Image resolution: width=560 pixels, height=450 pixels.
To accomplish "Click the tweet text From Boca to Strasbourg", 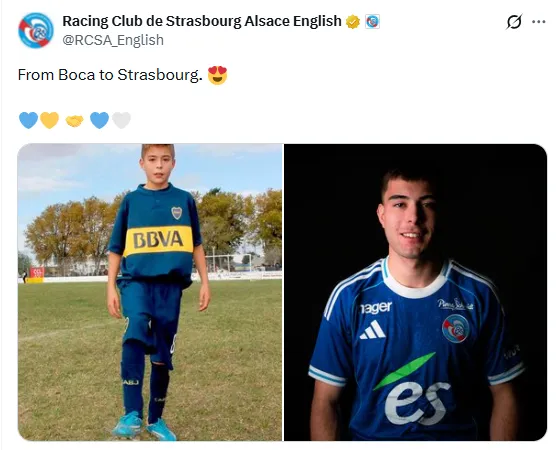I will point(110,75).
